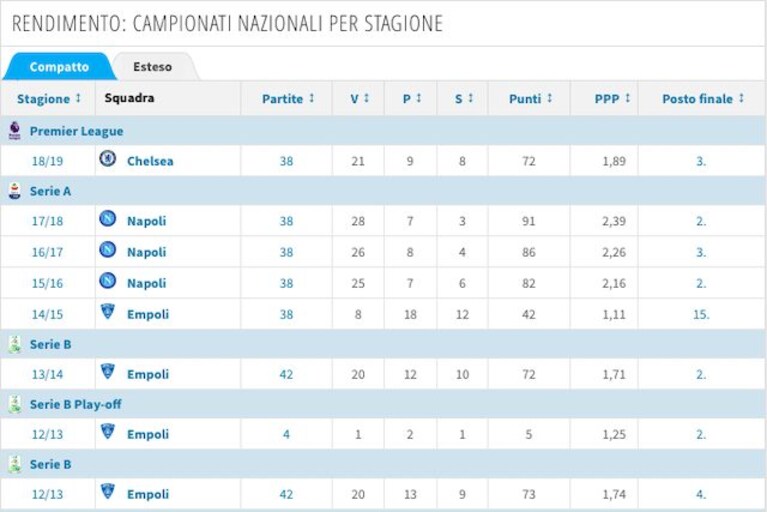Viewport: 767px width, 512px height.
Task: Click the Chelsea club crest icon
Action: tap(108, 158)
